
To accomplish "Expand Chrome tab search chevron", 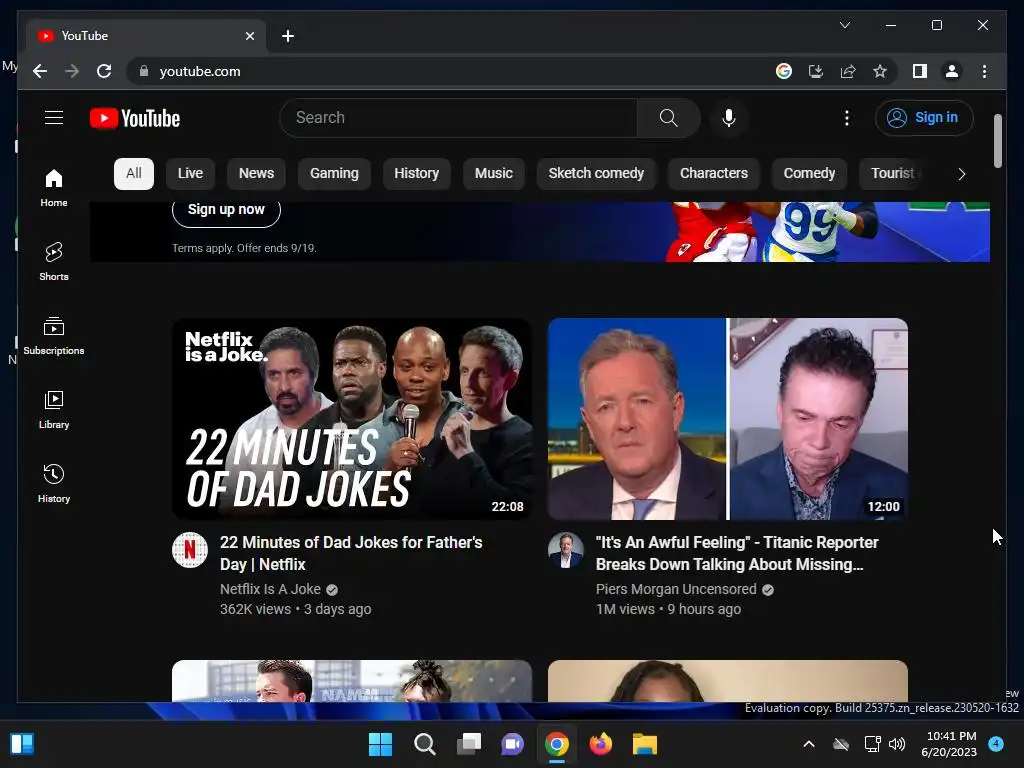I will [844, 25].
